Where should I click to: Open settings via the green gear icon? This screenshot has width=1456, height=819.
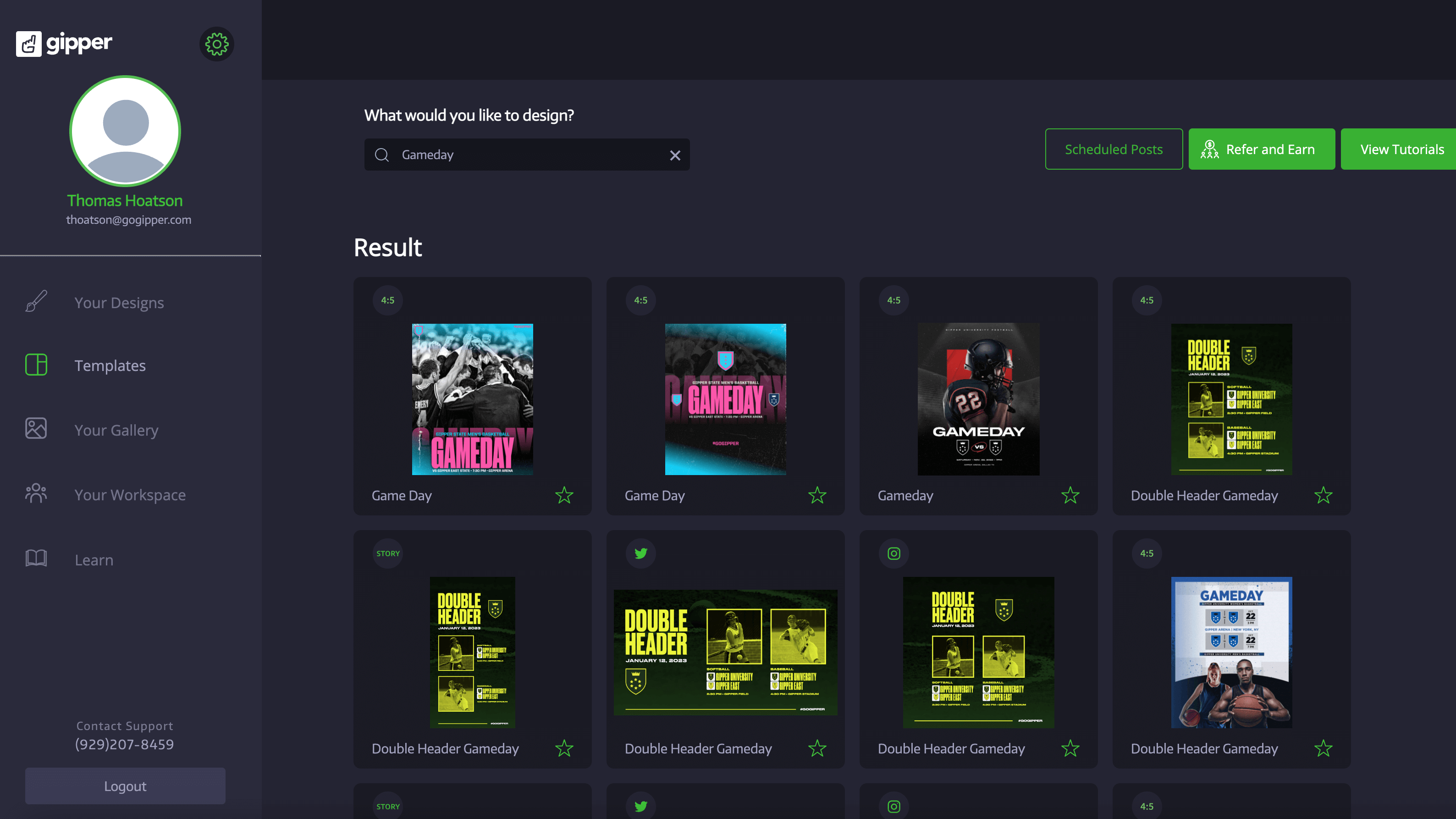click(x=216, y=44)
